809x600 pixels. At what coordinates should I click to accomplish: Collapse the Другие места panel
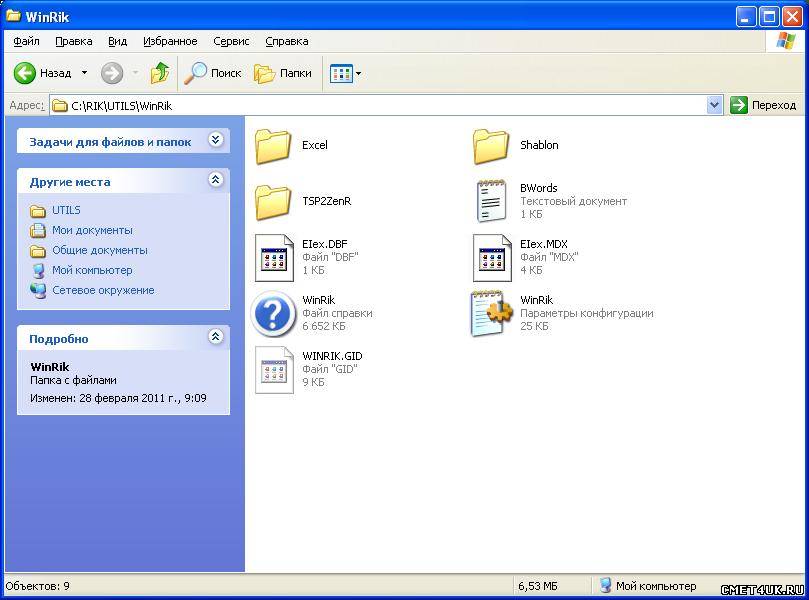216,180
